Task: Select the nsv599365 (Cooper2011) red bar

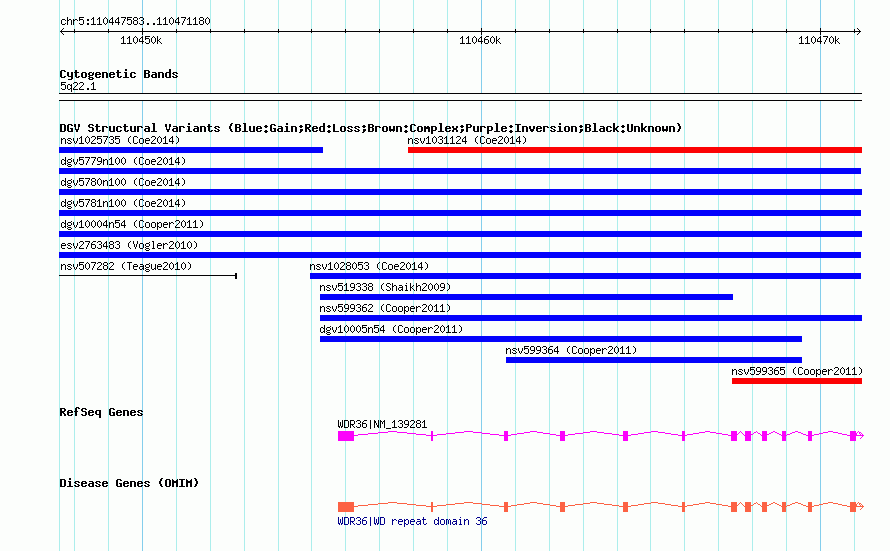Action: (797, 381)
